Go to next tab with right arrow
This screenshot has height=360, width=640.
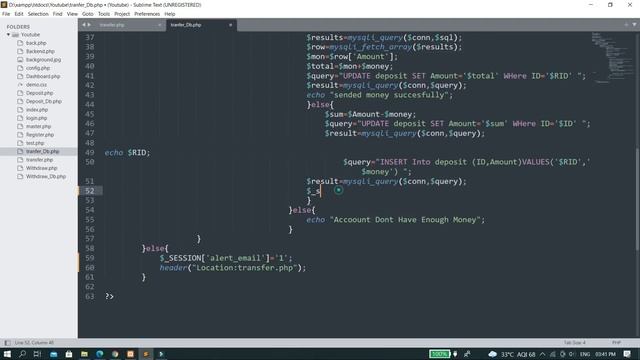click(x=89, y=25)
